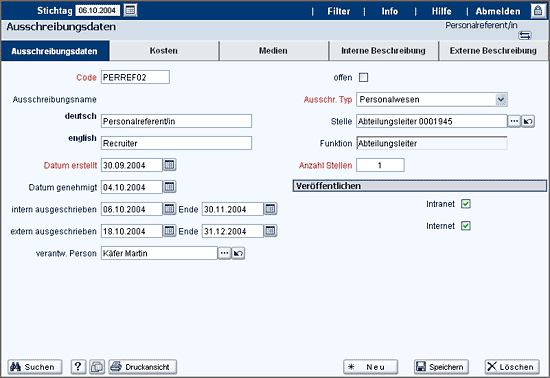This screenshot has height=378, width=550.
Task: Click the Veröffentlichen section header
Action: (420, 186)
